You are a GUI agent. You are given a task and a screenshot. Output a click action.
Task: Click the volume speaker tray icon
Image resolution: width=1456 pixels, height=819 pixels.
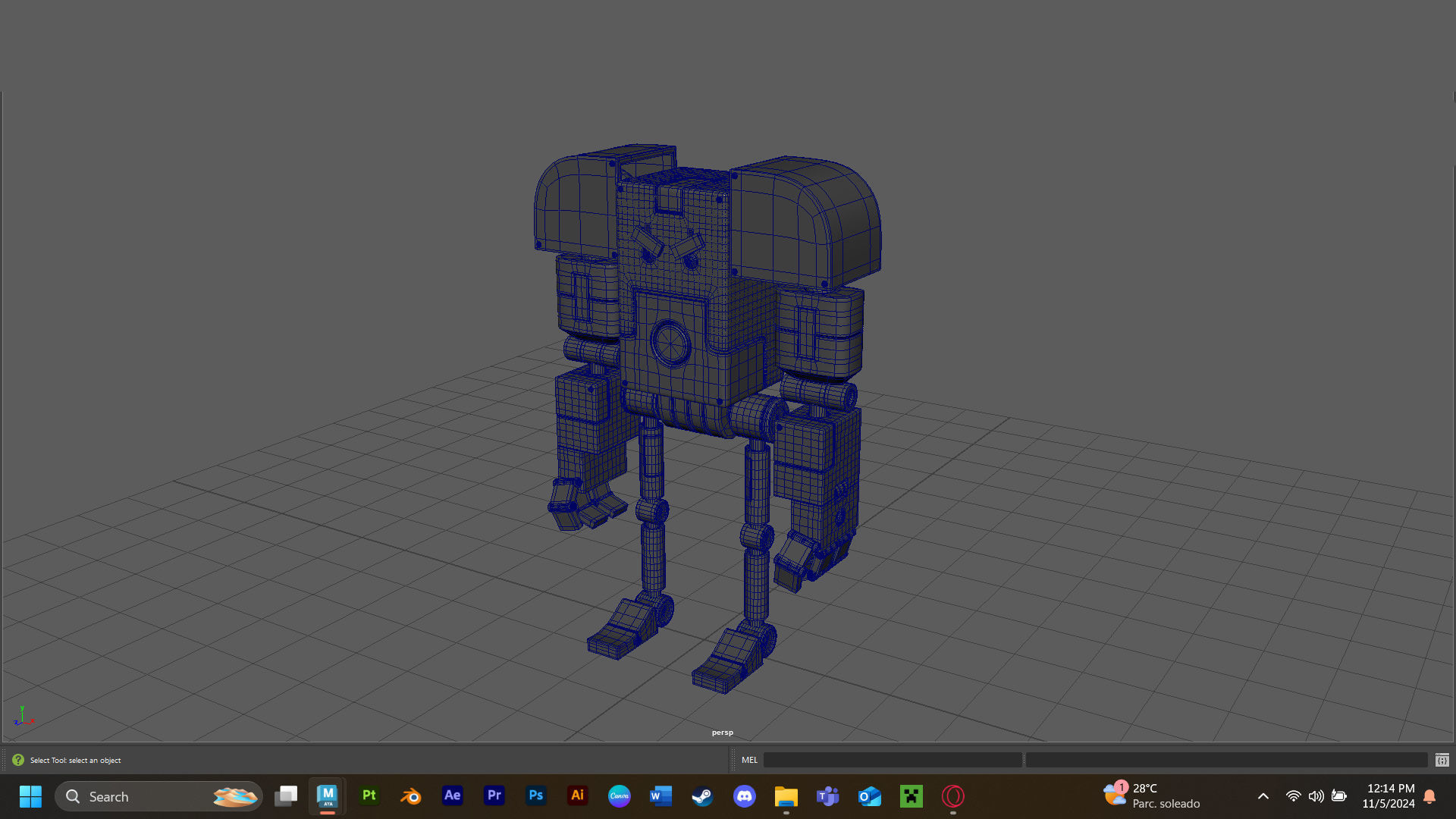point(1316,796)
